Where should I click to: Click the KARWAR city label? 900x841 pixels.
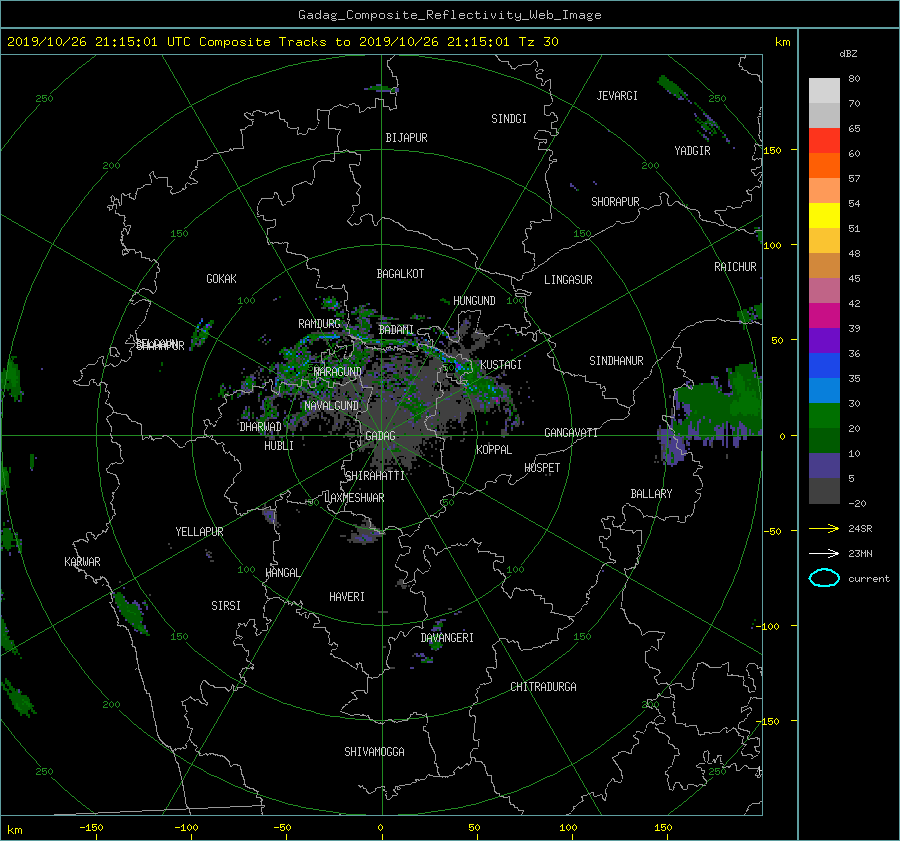[x=82, y=561]
